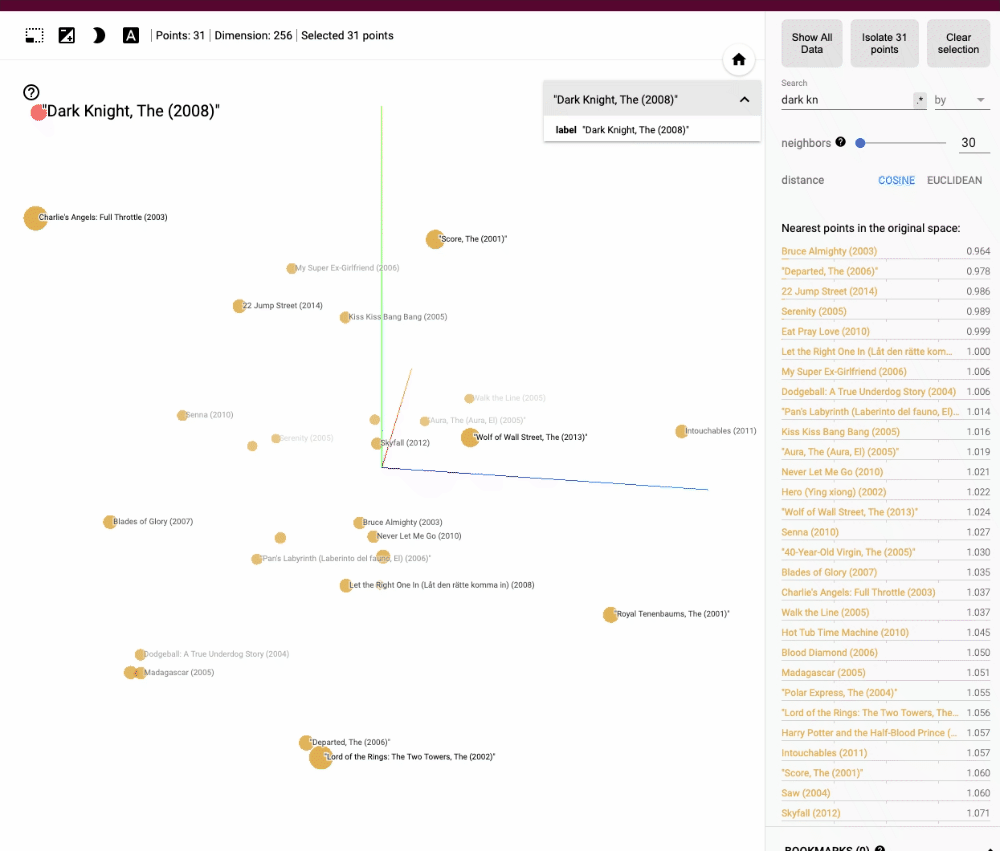Enable 3D labels mode icon

coord(130,36)
